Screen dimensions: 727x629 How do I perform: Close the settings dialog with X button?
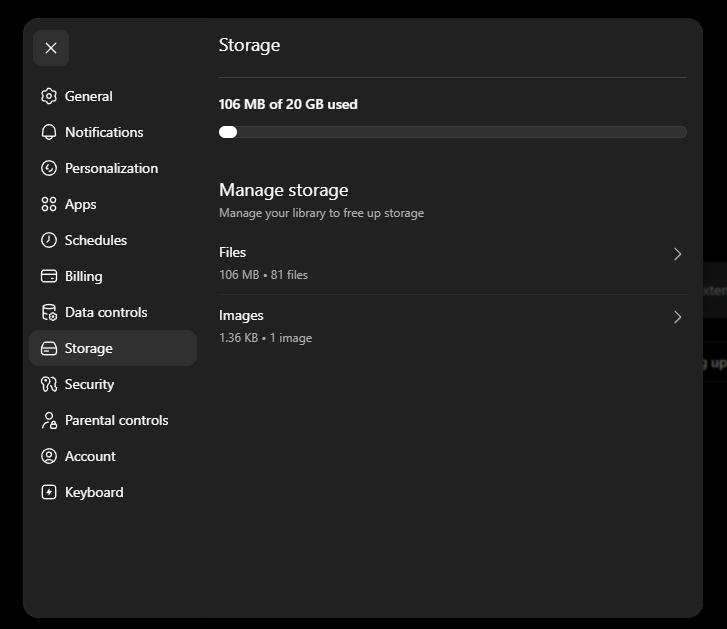(x=51, y=48)
